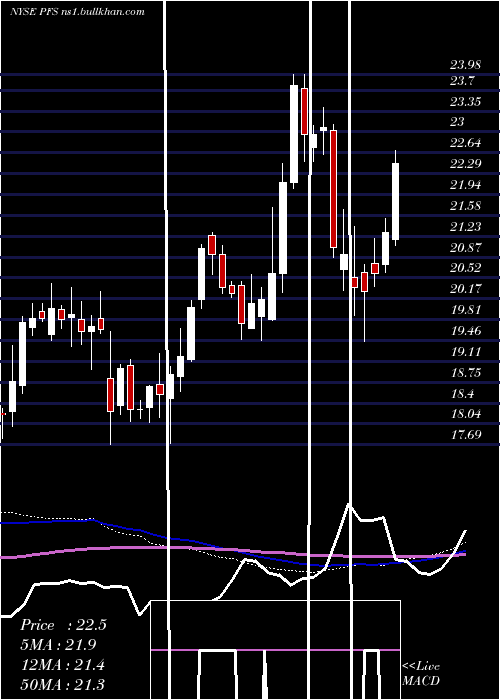Click the 23.98 price axis label
Image resolution: width=500 pixels, height=700 pixels.
[465, 65]
